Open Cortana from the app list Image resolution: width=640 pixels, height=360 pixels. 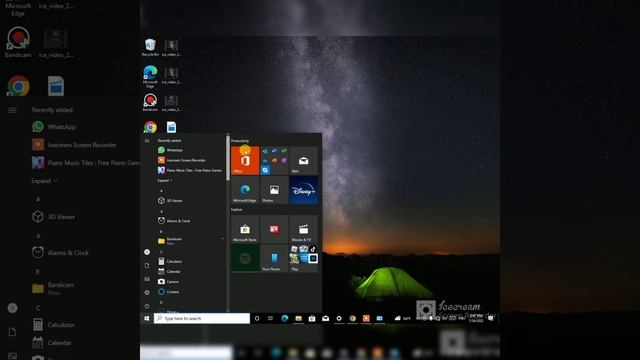click(x=168, y=292)
